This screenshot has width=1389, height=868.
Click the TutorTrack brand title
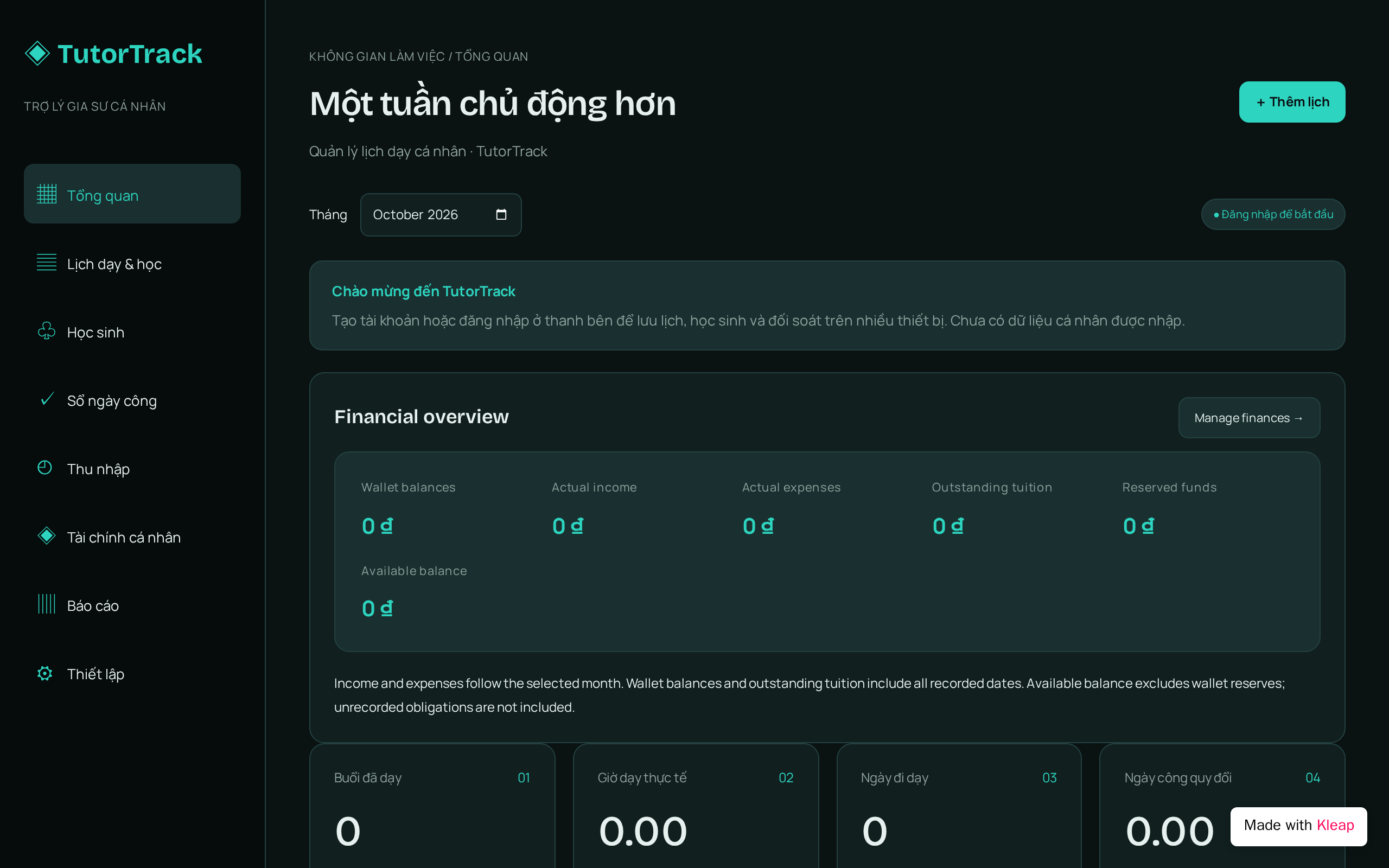pyautogui.click(x=130, y=54)
